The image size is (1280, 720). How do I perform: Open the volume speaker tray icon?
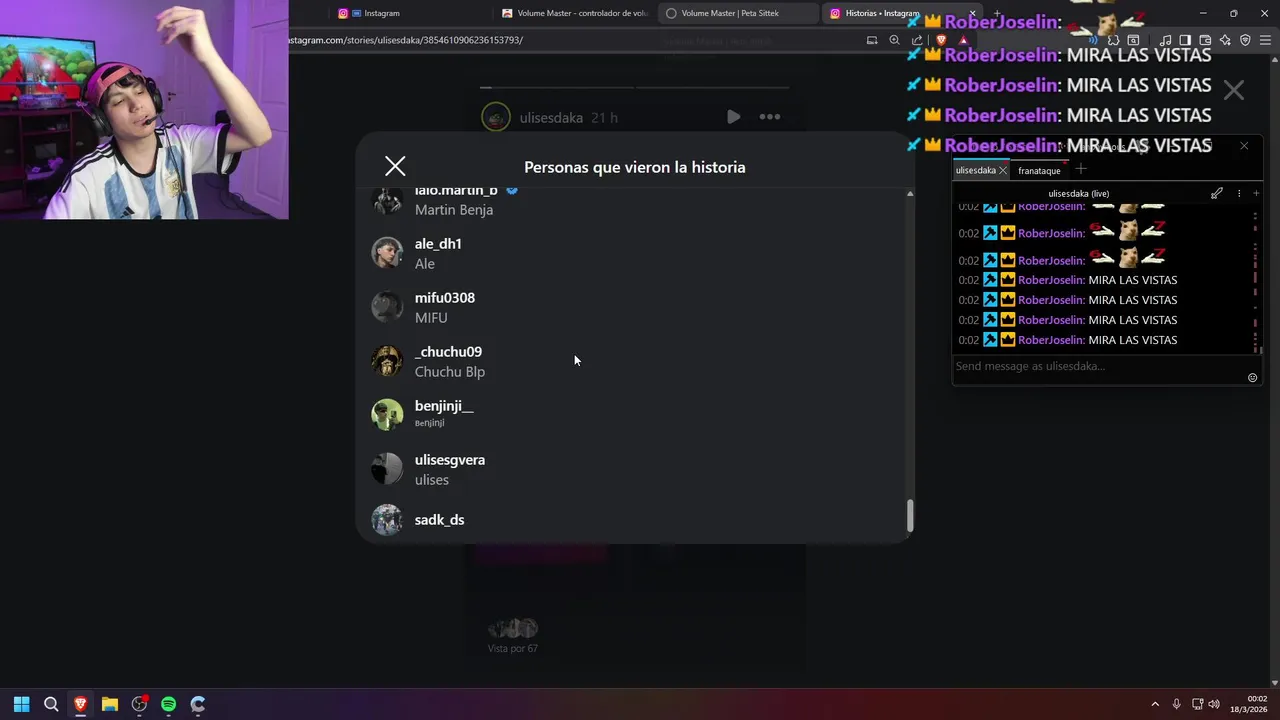(x=1214, y=704)
